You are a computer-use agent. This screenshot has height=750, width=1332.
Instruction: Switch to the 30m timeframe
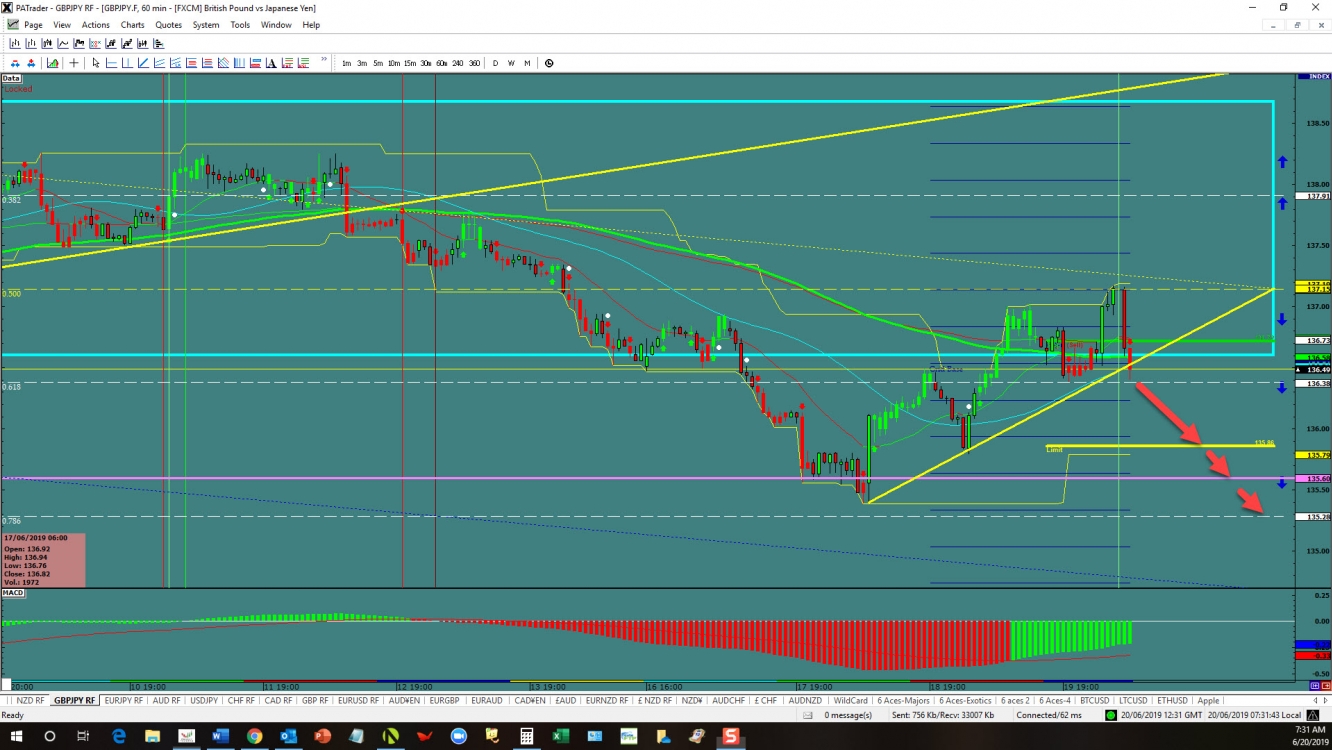tap(426, 63)
